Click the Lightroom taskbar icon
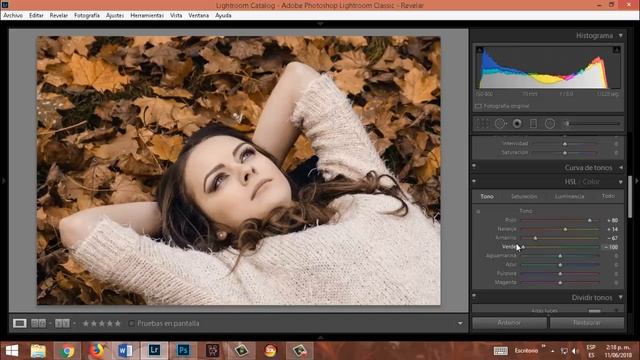The width and height of the screenshot is (640, 360). pos(154,351)
